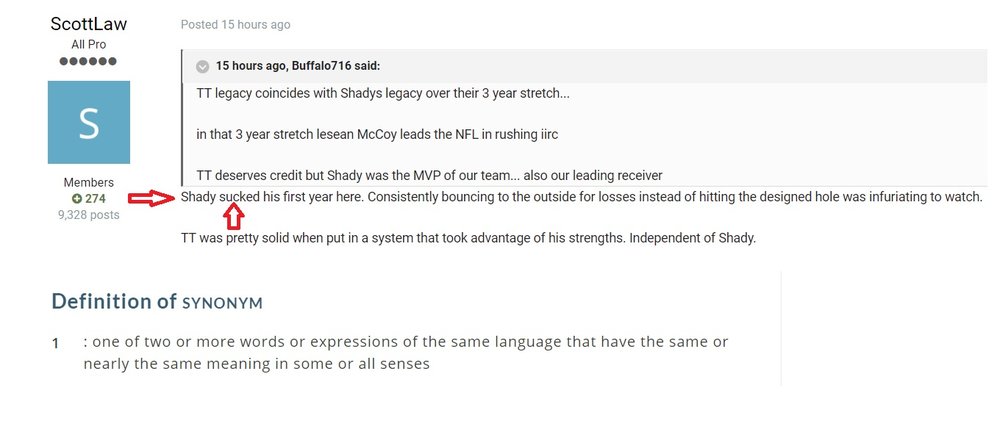The width and height of the screenshot is (1000, 421).
Task: Click the quoted line about MVP Shady
Action: (x=429, y=175)
